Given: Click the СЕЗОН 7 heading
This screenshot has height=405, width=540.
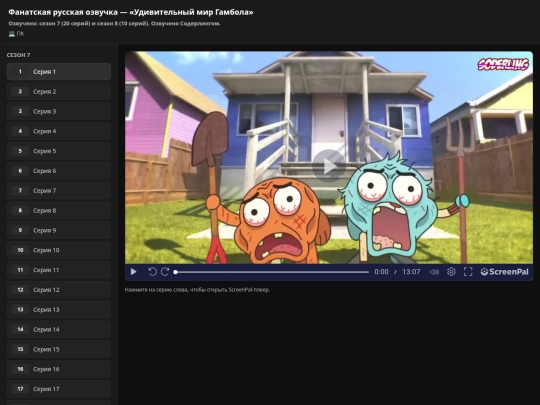Looking at the screenshot, I should pyautogui.click(x=19, y=55).
